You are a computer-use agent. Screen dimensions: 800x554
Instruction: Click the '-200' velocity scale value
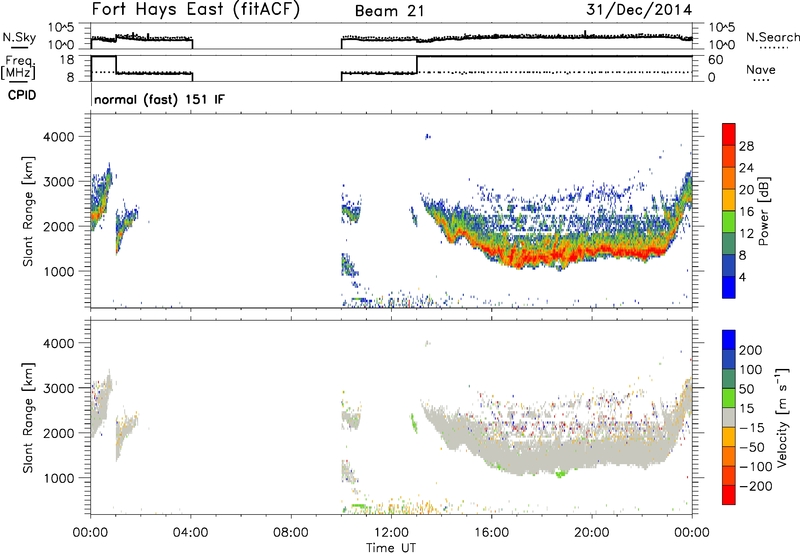755,486
